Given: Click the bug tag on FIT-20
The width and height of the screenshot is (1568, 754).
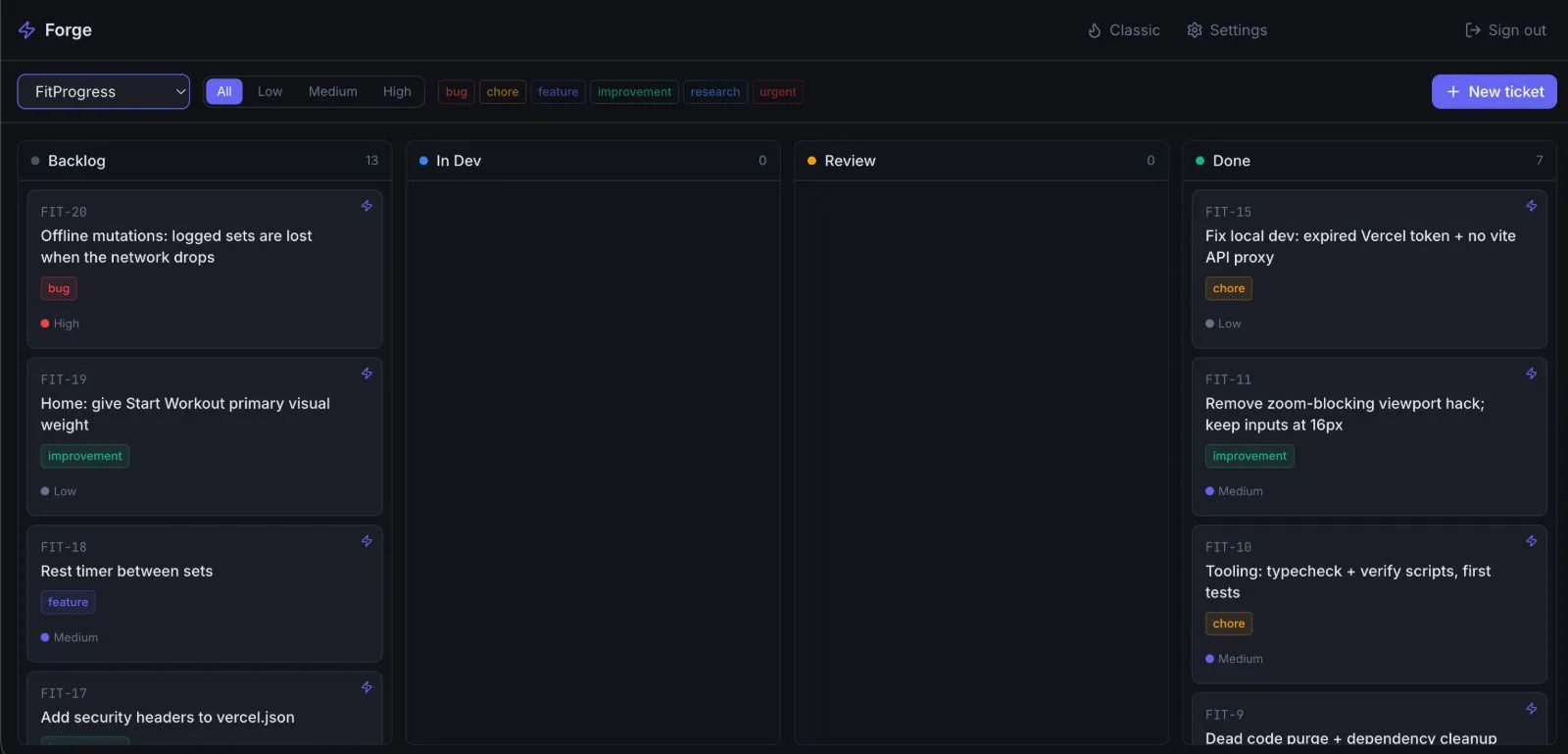Looking at the screenshot, I should [59, 288].
